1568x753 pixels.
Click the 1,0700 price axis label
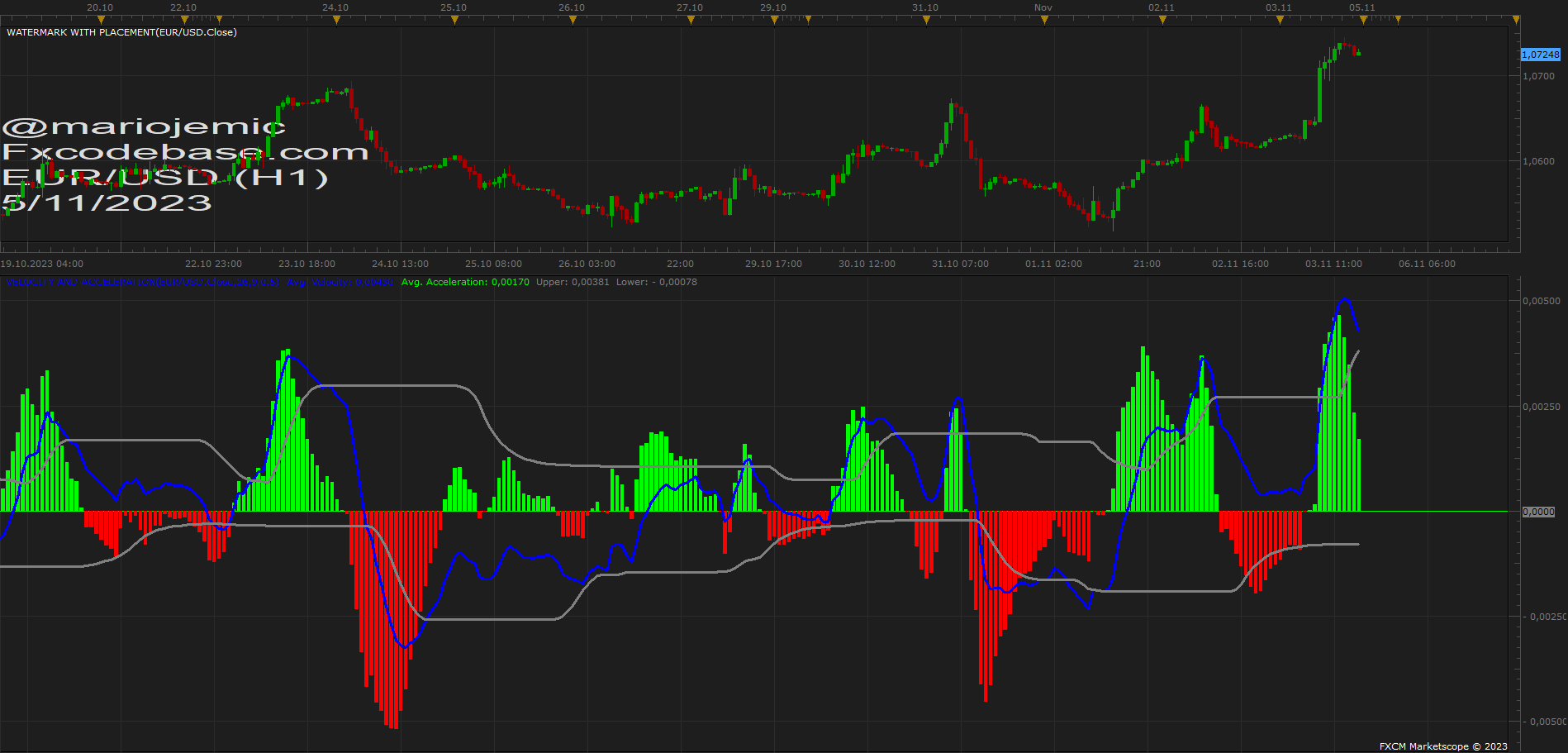tap(1538, 76)
